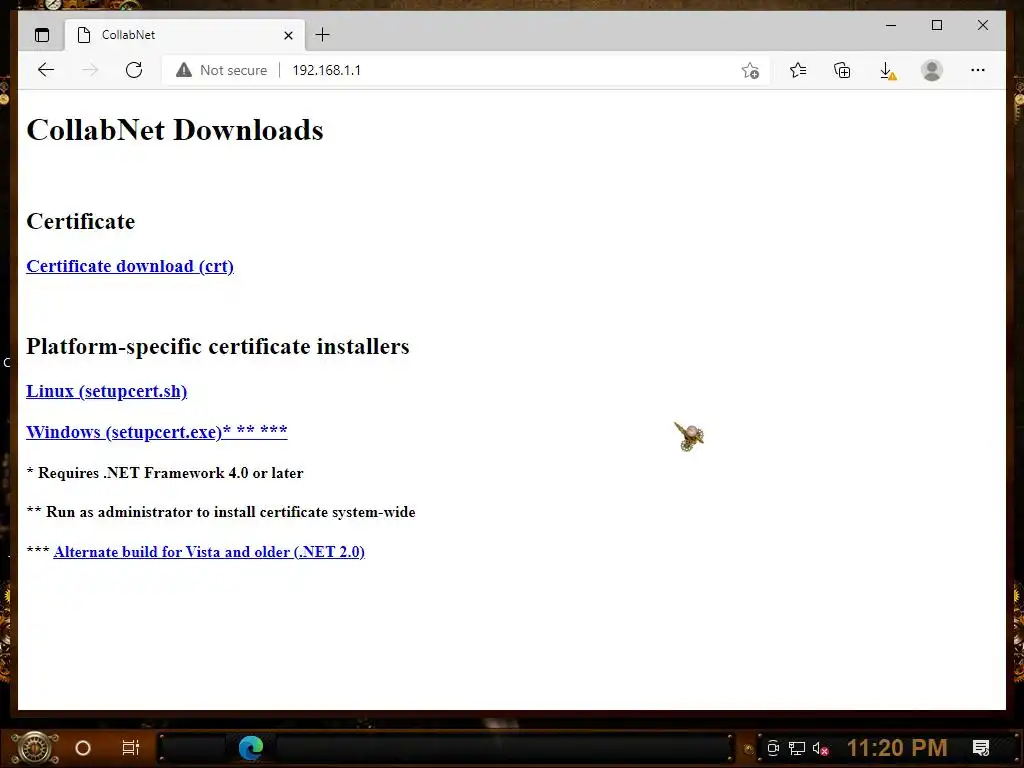Viewport: 1024px width, 768px height.
Task: Open a new tab
Action: (323, 35)
